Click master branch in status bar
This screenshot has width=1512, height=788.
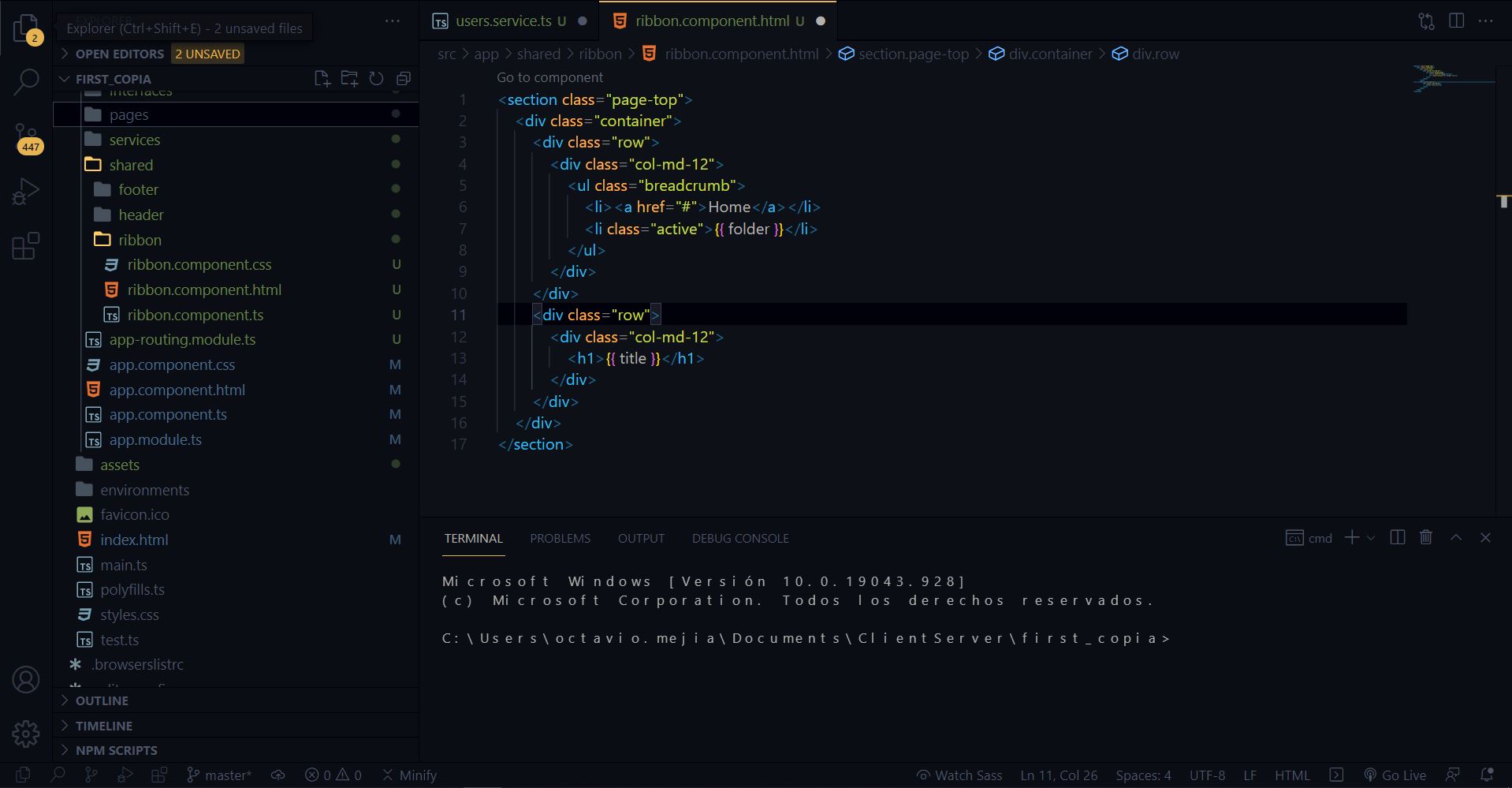219,775
